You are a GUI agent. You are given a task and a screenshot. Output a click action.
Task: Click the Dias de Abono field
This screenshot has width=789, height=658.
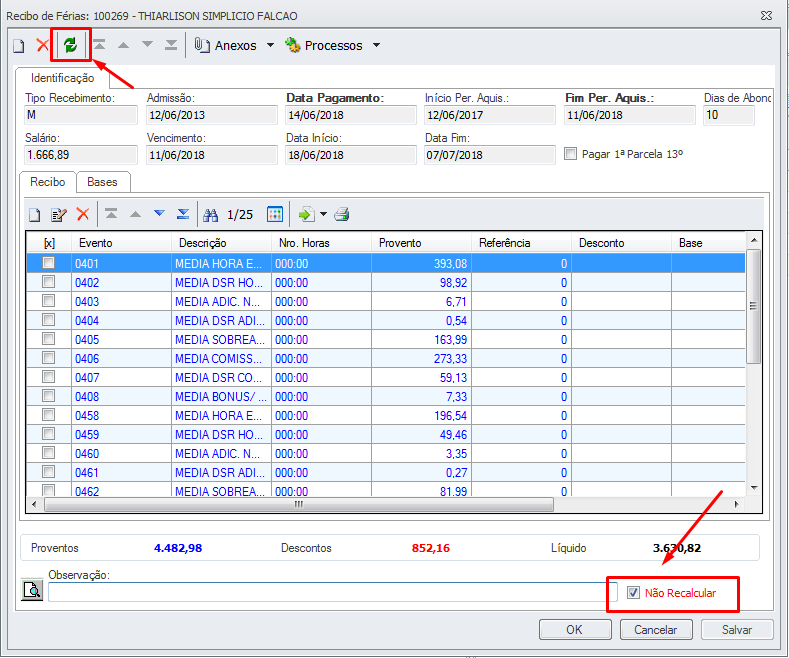[x=728, y=115]
